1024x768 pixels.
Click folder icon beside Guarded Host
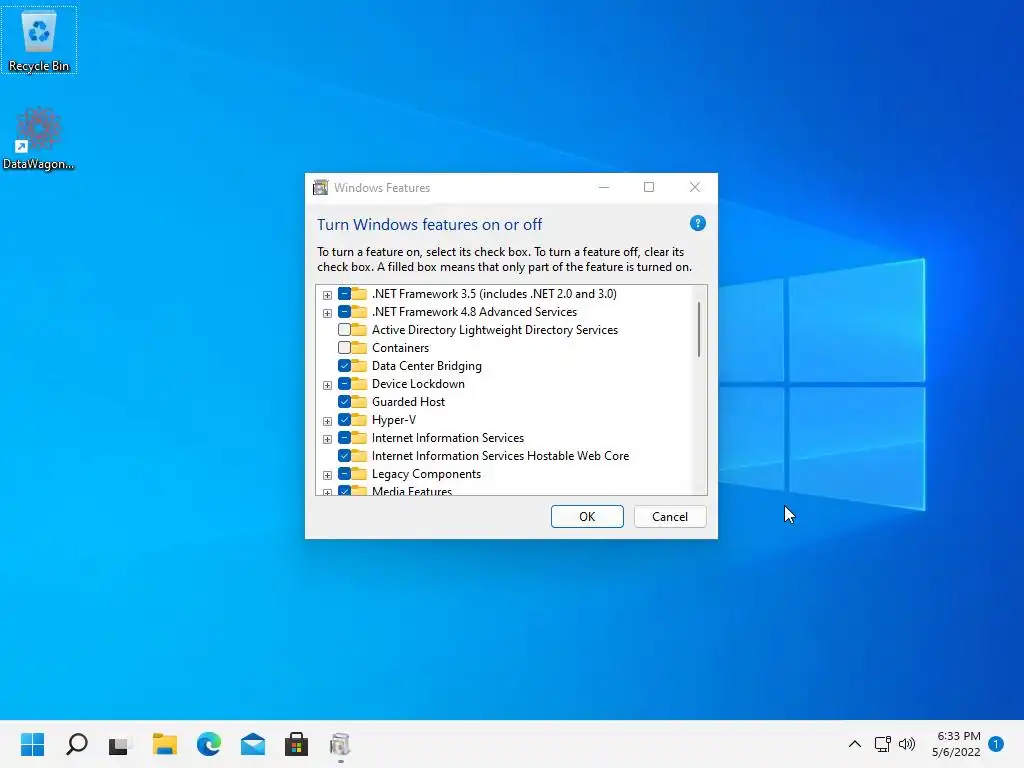point(359,402)
